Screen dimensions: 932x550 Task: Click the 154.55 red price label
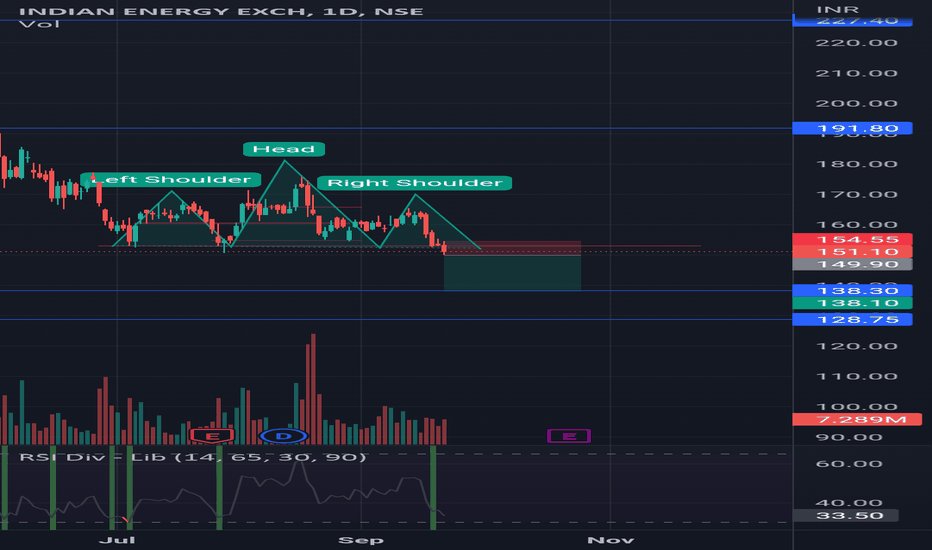coord(852,240)
